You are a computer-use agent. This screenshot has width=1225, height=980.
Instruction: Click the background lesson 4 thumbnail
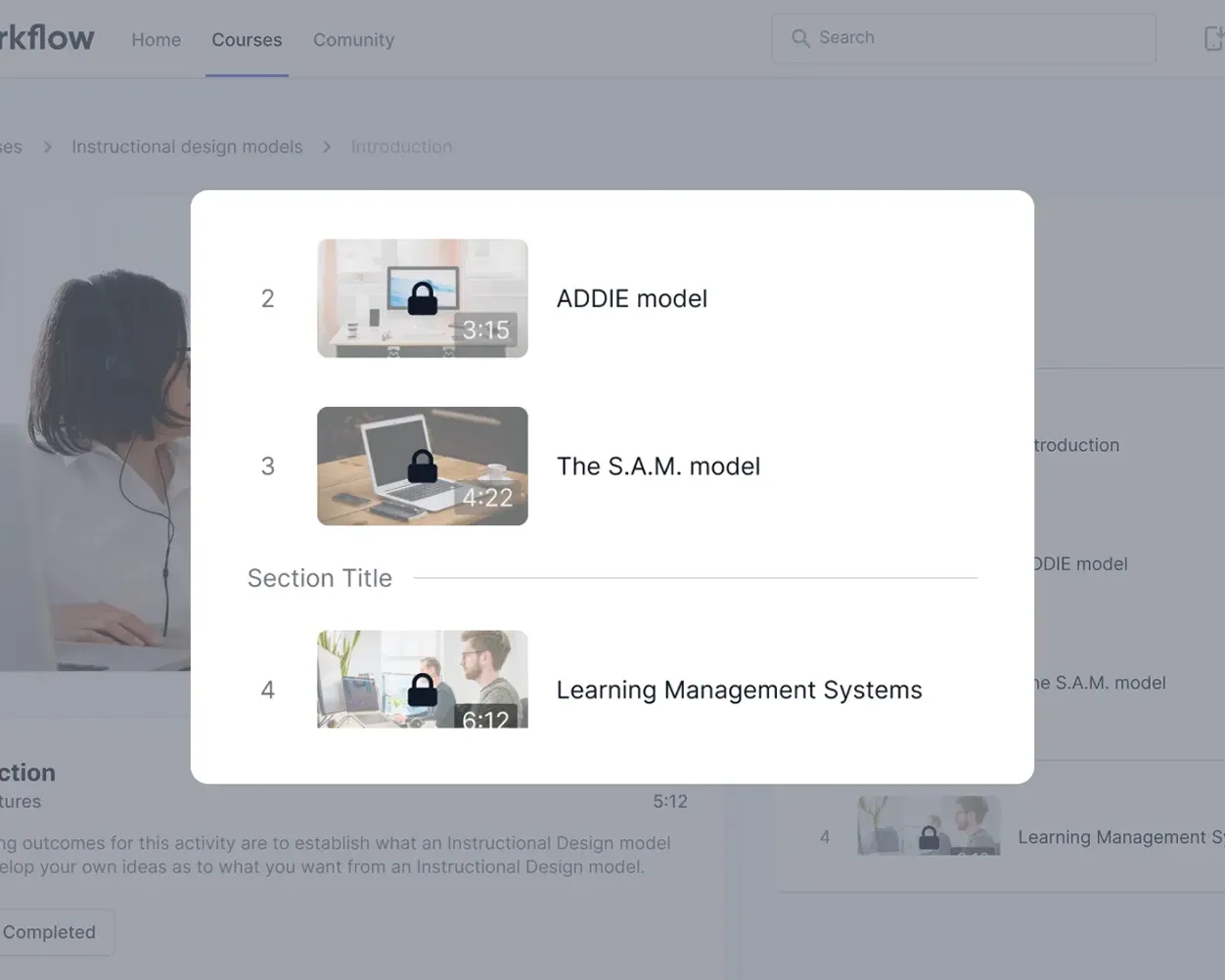coord(929,825)
